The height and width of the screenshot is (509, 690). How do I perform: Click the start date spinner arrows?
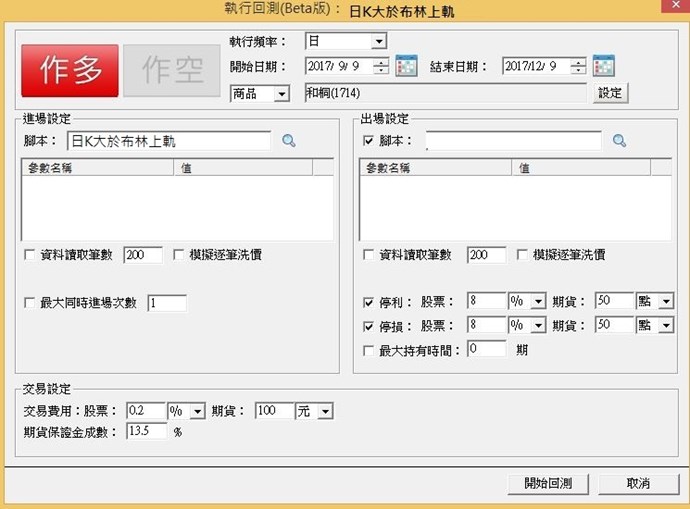pyautogui.click(x=380, y=67)
